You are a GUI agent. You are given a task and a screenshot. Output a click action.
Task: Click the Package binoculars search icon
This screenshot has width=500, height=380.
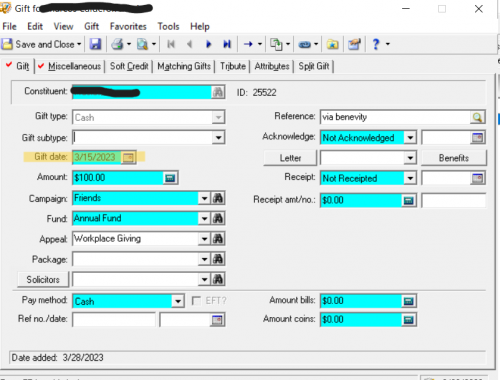click(218, 259)
